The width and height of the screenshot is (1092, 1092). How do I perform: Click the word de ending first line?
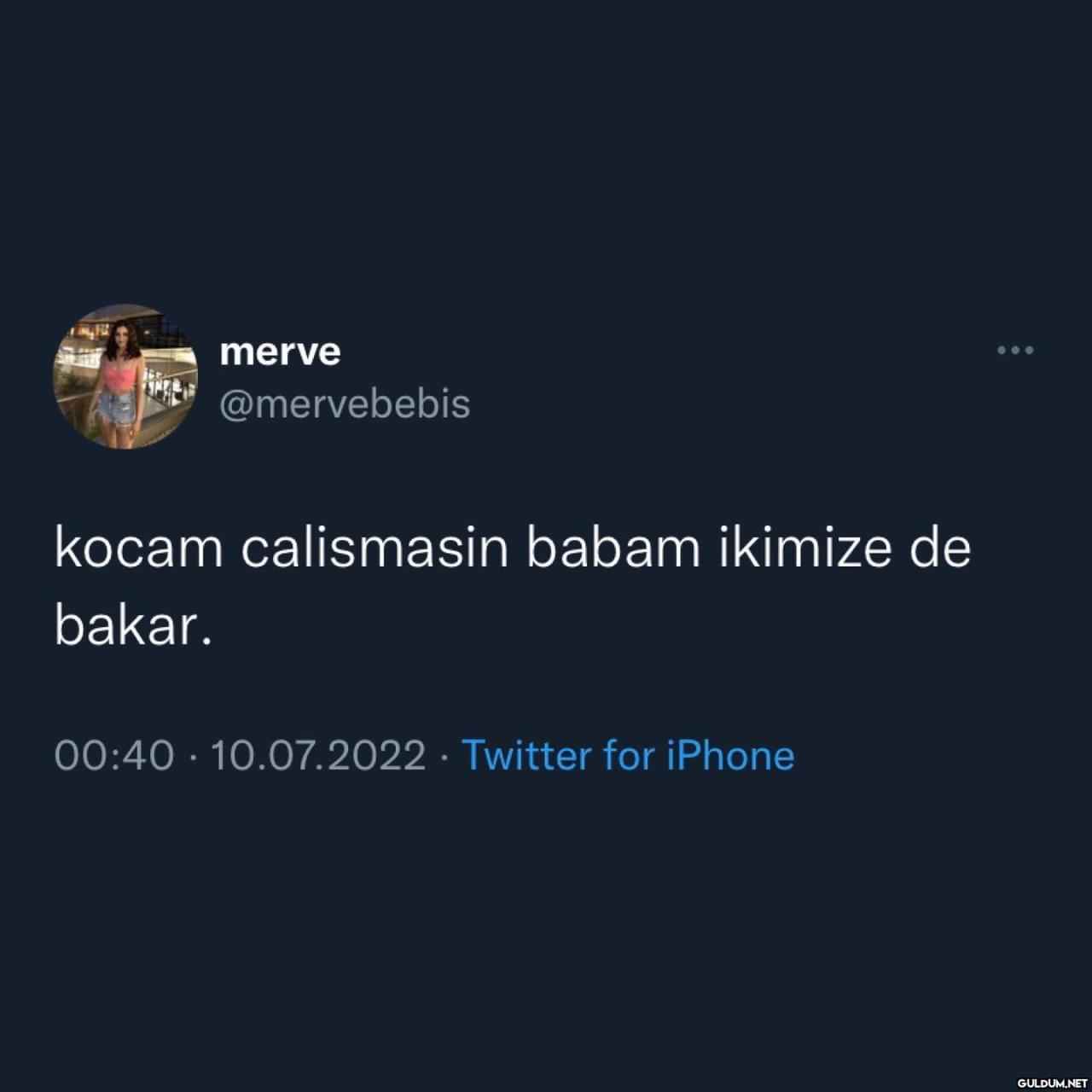coord(940,549)
